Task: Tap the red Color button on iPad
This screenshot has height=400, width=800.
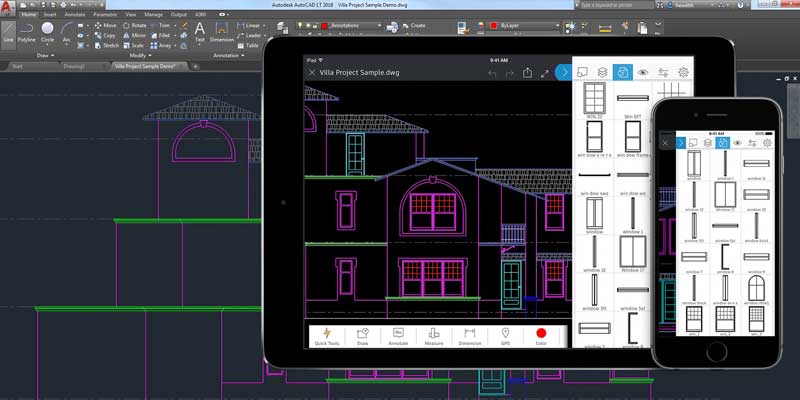Action: point(541,337)
